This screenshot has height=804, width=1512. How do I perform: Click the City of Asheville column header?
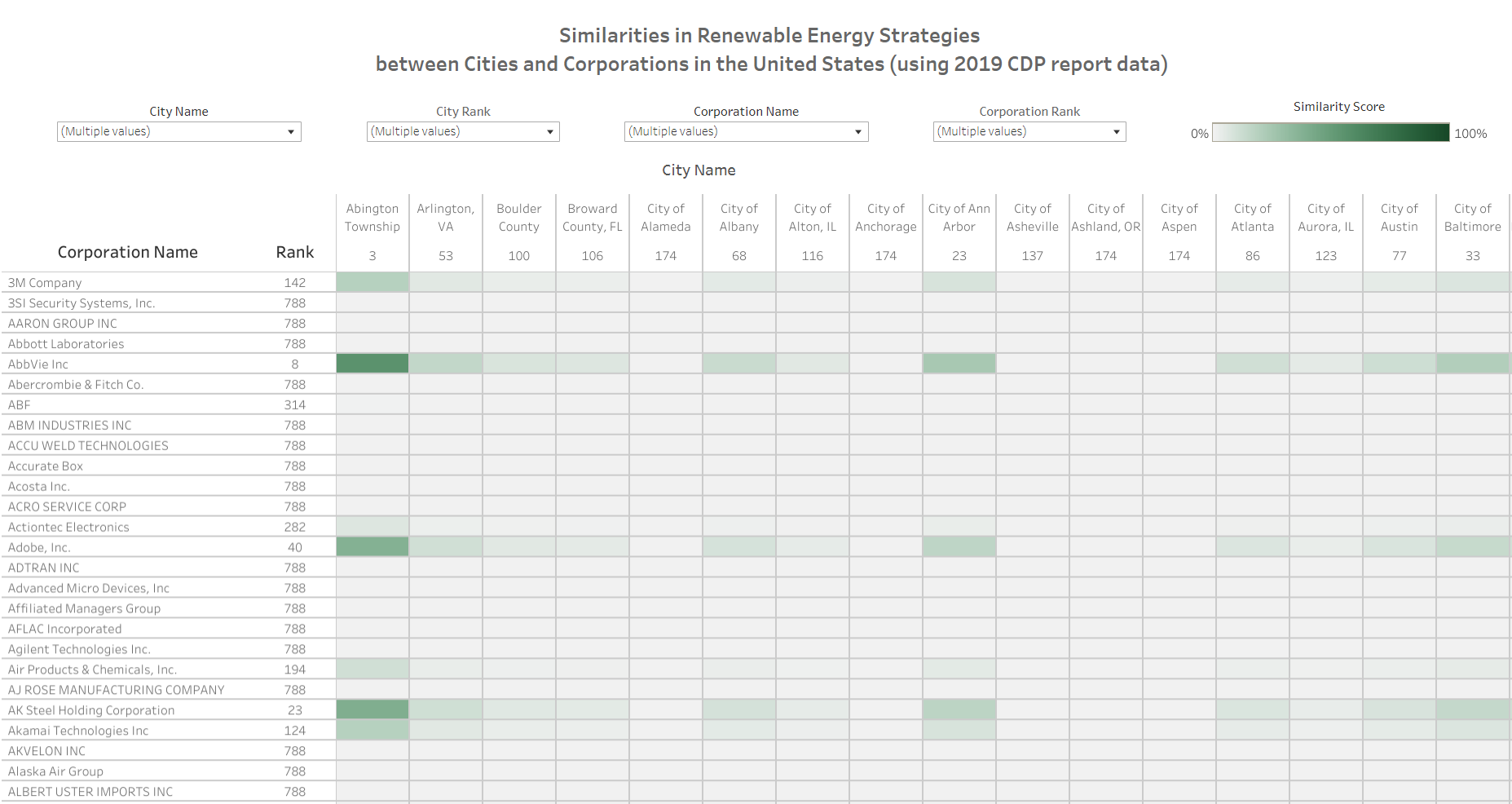tap(1033, 218)
